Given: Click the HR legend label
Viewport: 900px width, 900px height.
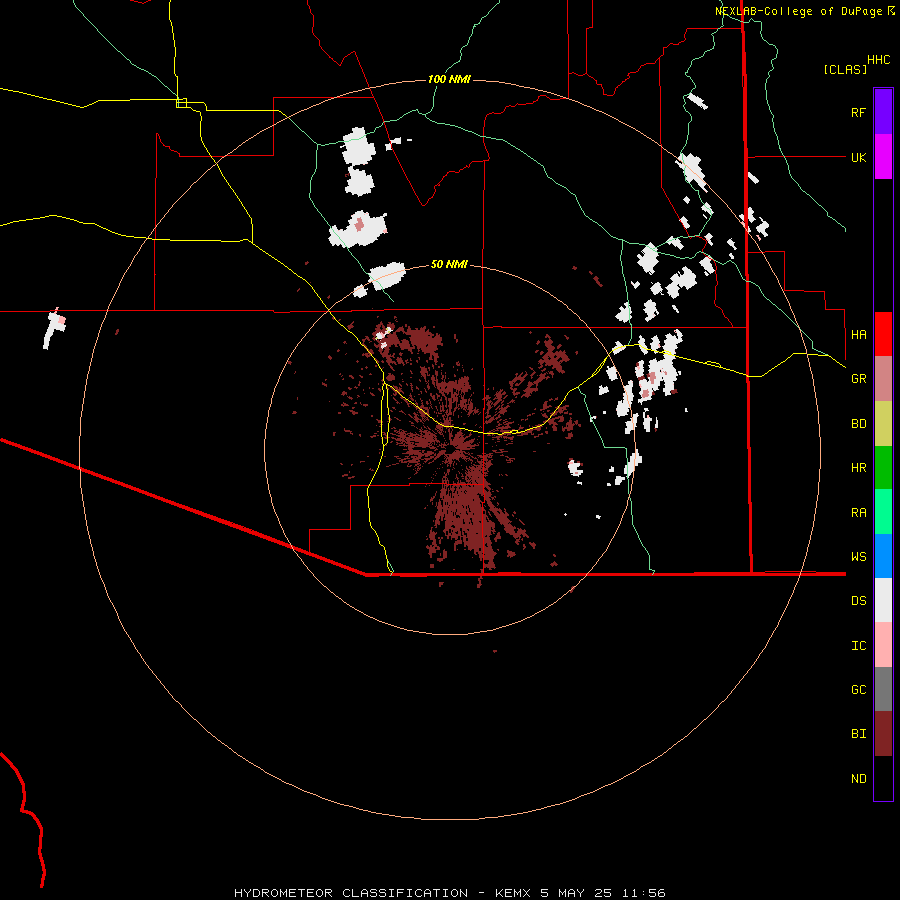Looking at the screenshot, I should (858, 468).
